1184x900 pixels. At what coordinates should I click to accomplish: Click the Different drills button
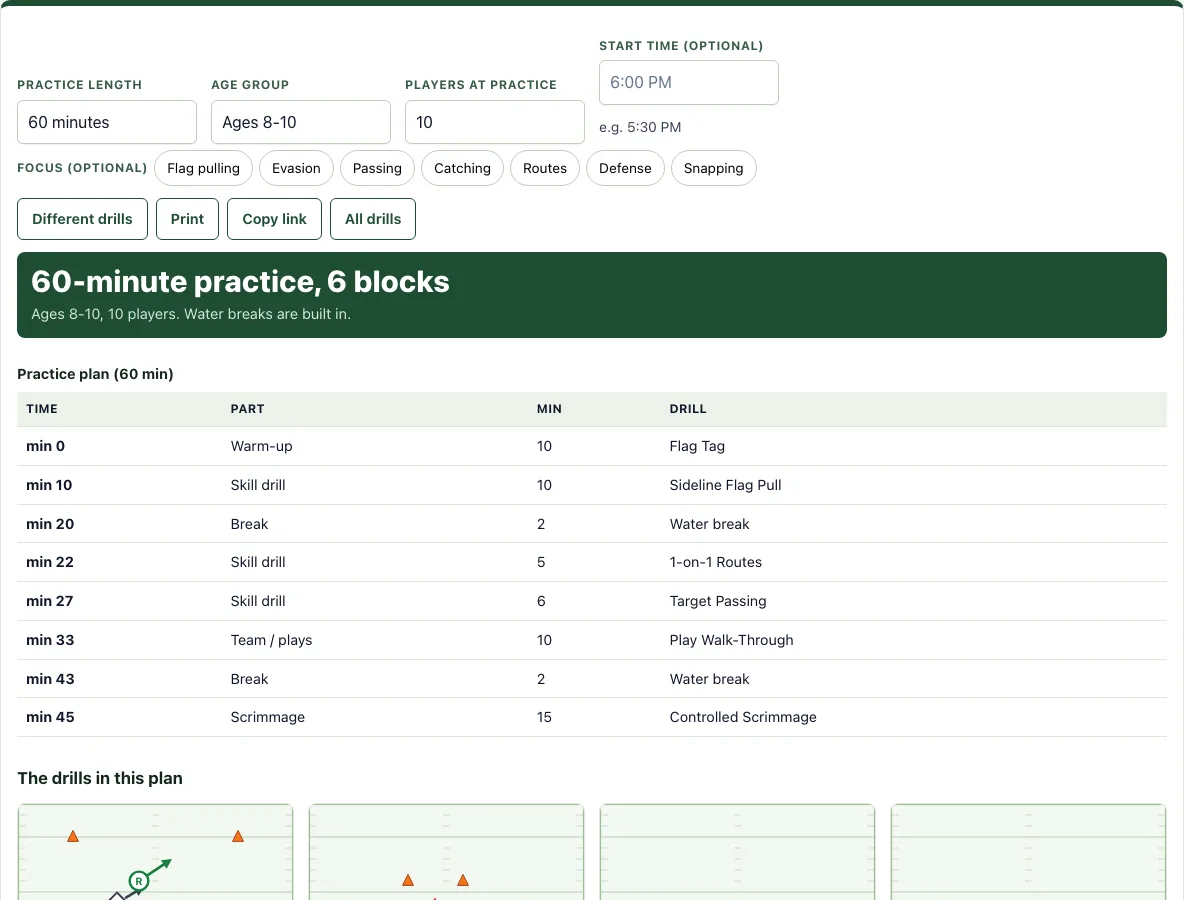(82, 219)
